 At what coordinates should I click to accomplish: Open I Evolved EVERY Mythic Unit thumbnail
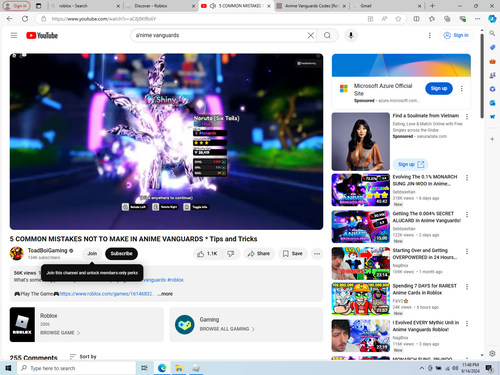coord(361,336)
